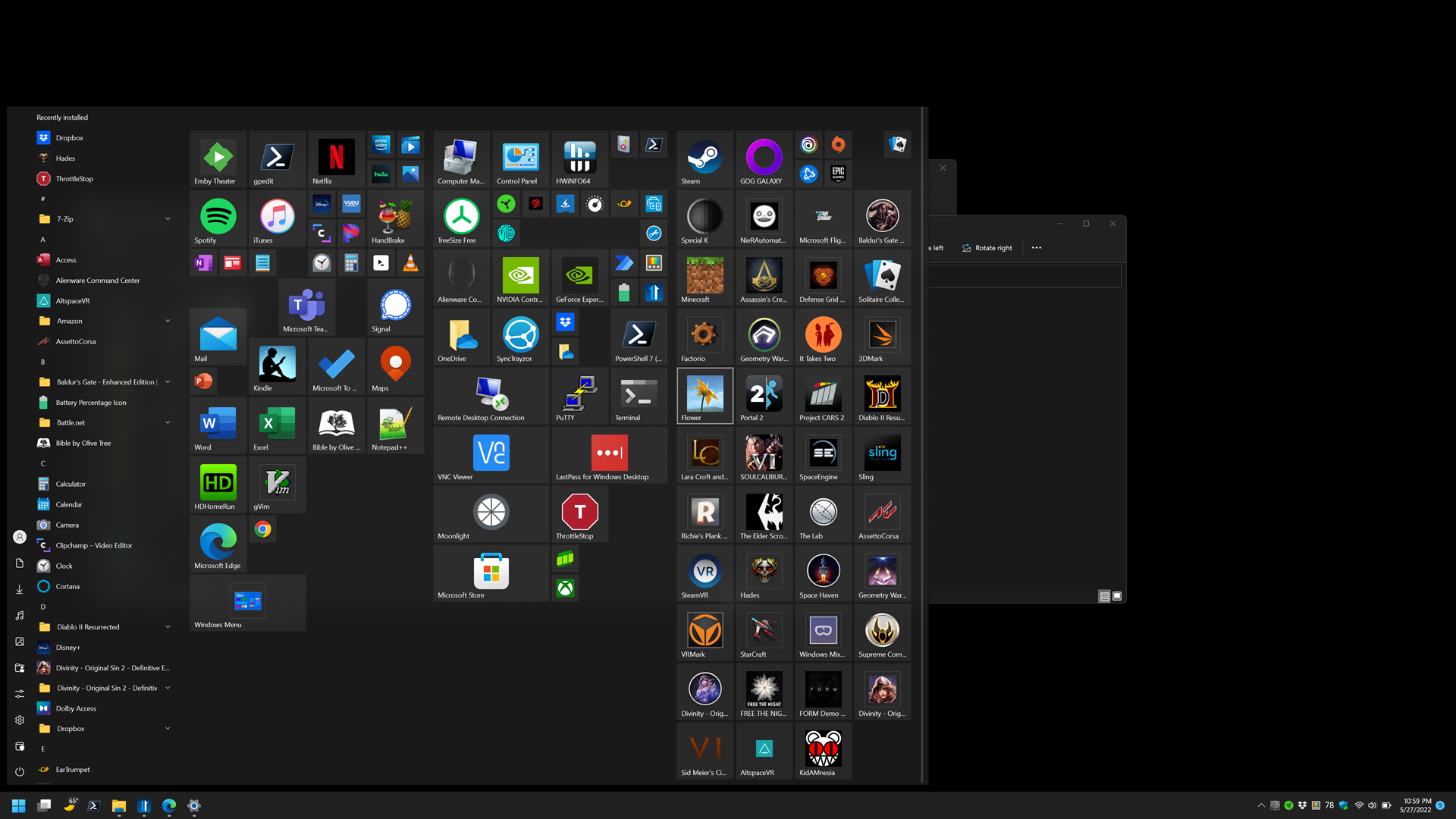This screenshot has width=1456, height=819.
Task: Open Microsoft Edge from the taskbar
Action: coord(169,805)
